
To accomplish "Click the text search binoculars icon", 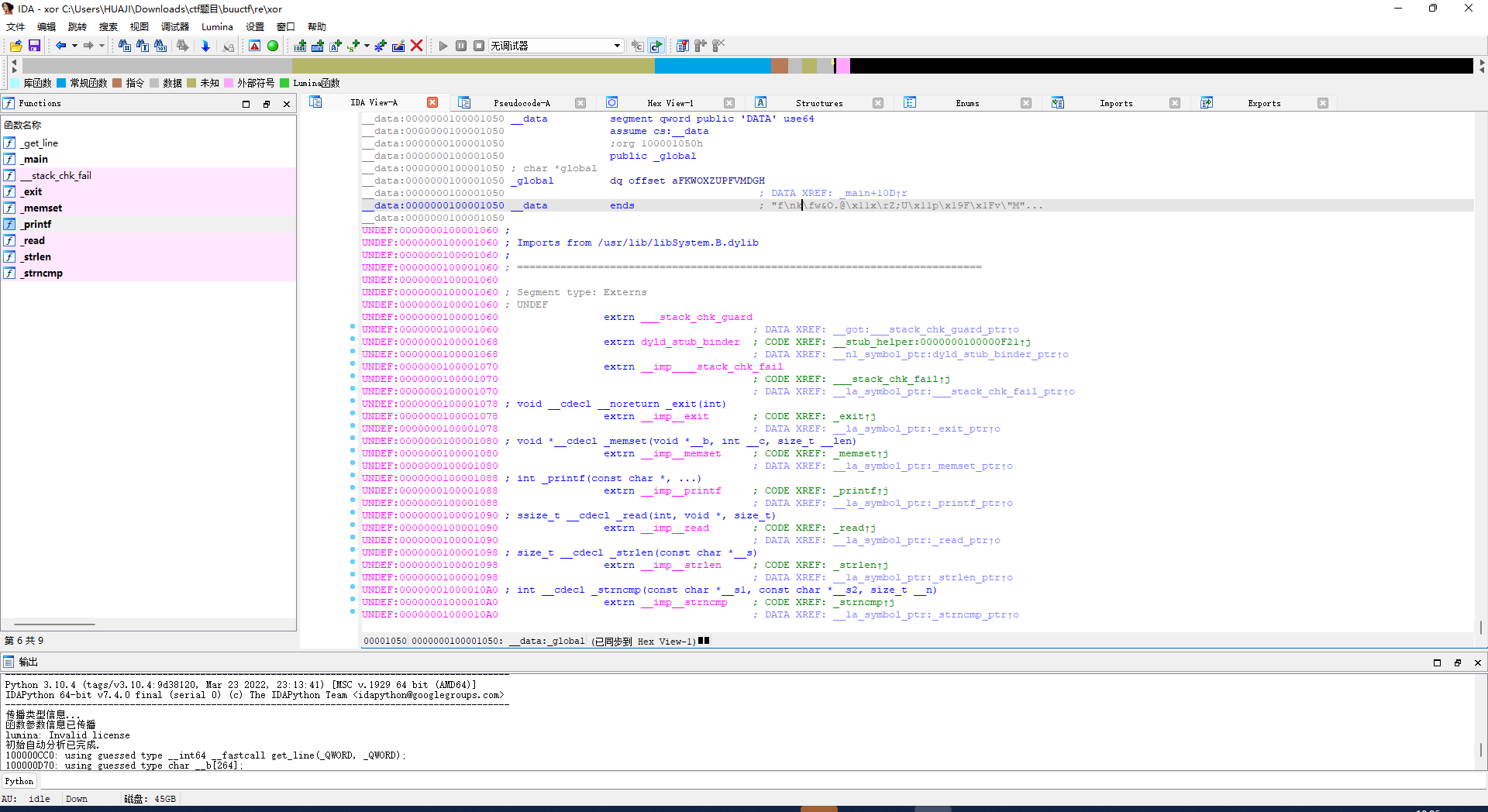I will [143, 46].
